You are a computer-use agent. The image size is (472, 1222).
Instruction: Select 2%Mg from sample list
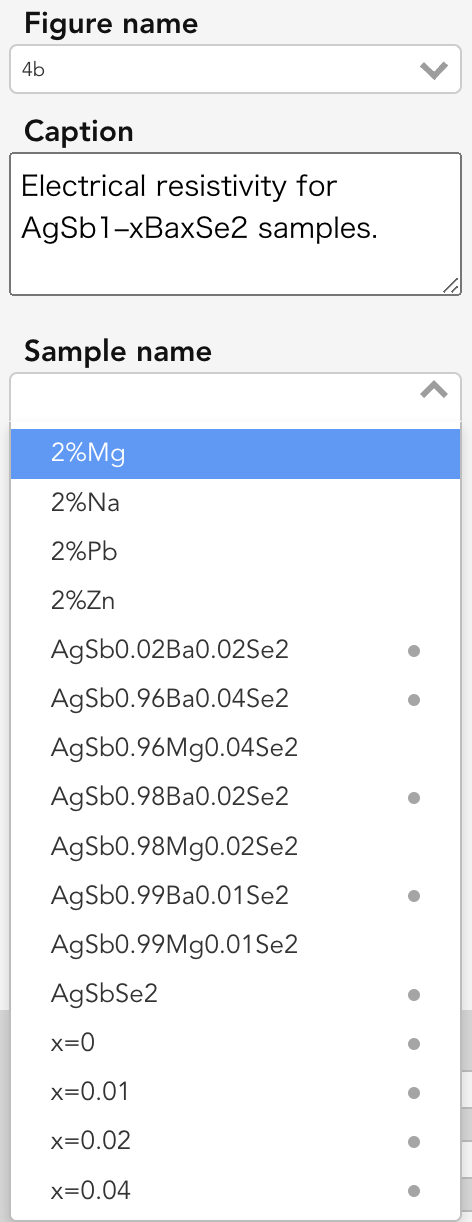coord(235,454)
